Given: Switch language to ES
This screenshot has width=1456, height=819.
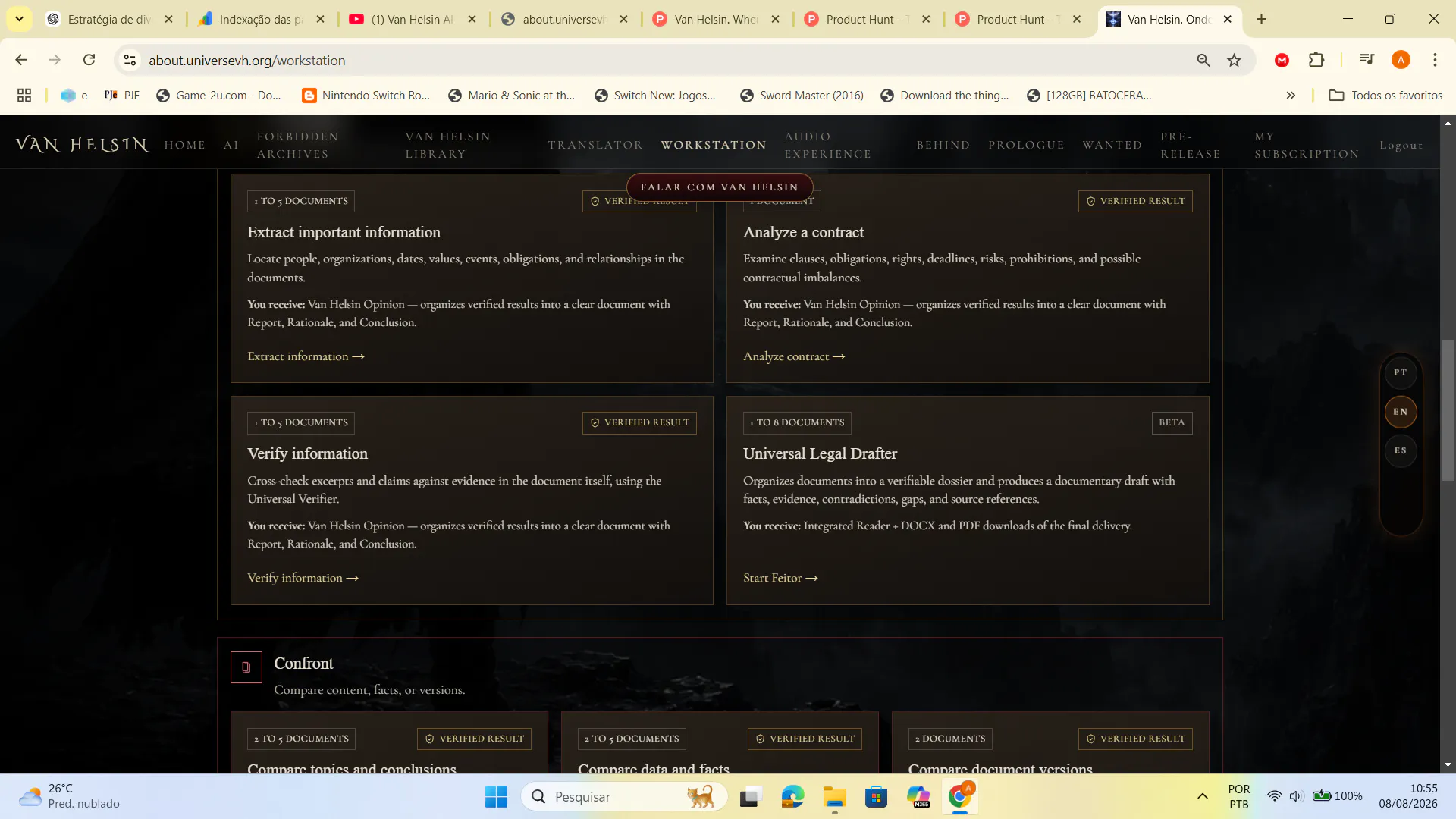Looking at the screenshot, I should (1400, 450).
